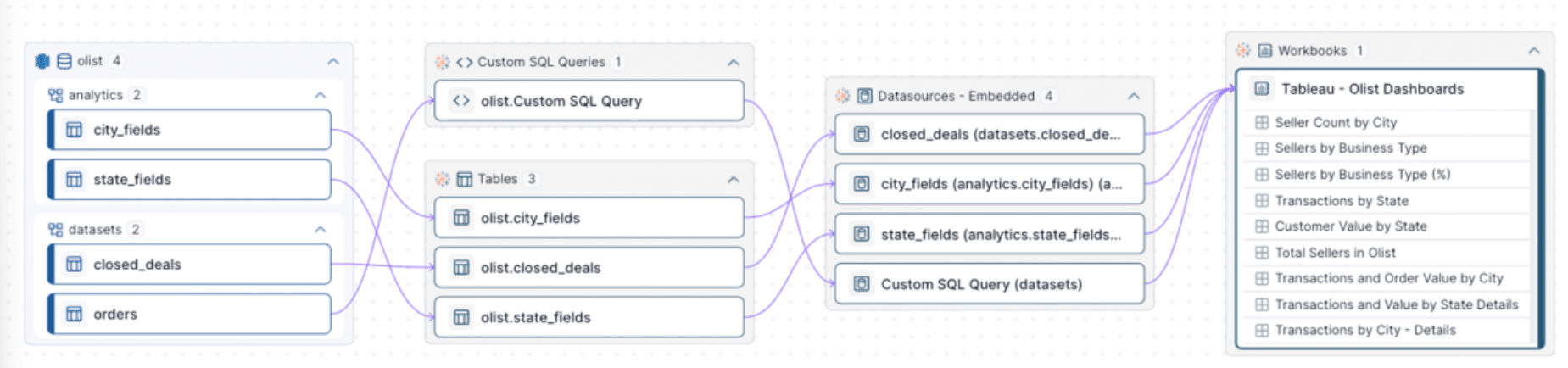Viewport: 1568px width, 368px height.
Task: Select the olist.state_fields table node
Action: 589,317
